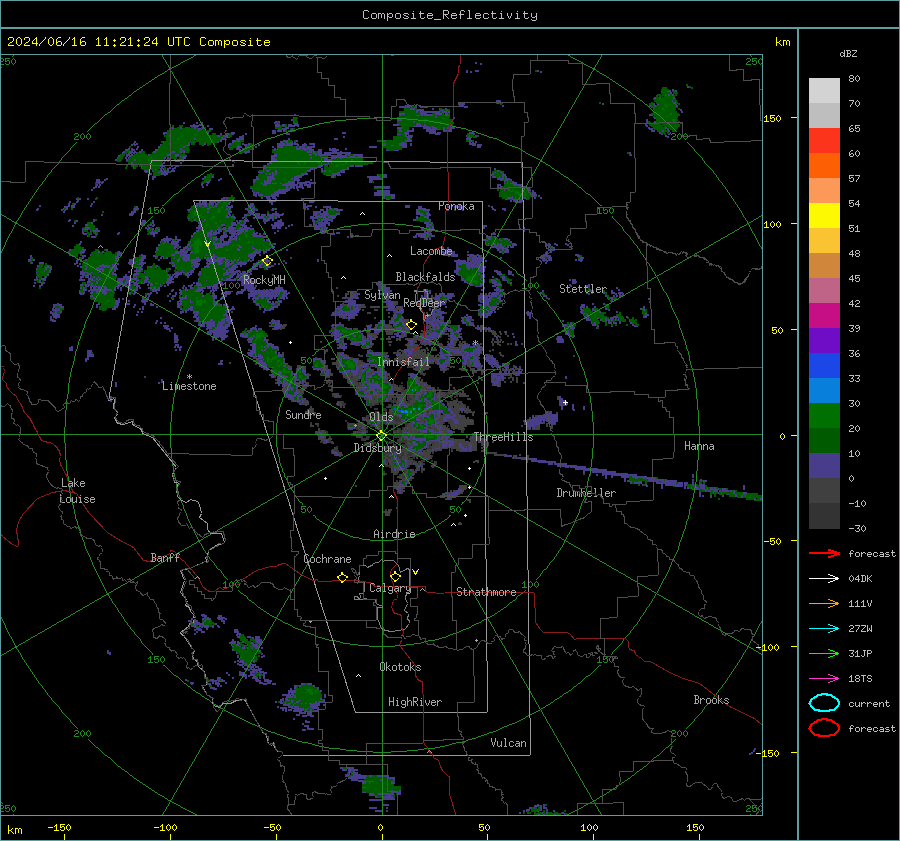The image size is (900, 841).
Task: Click the Lacombe label
Action: coord(430,251)
